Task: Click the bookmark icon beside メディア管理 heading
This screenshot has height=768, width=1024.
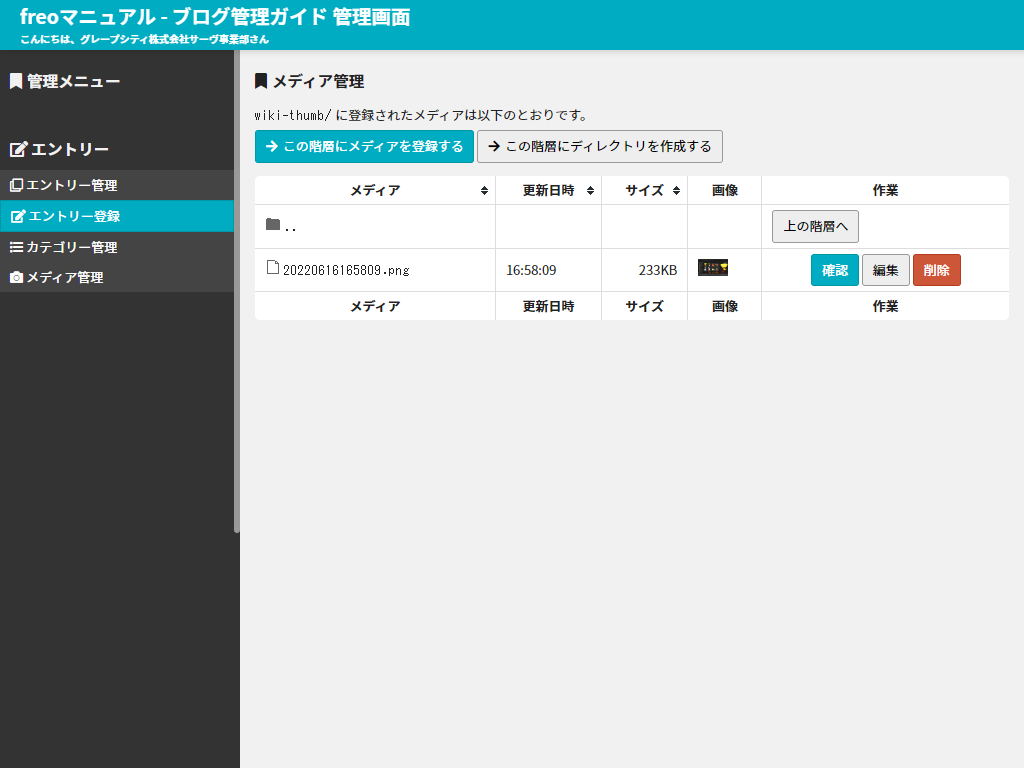Action: pyautogui.click(x=261, y=81)
